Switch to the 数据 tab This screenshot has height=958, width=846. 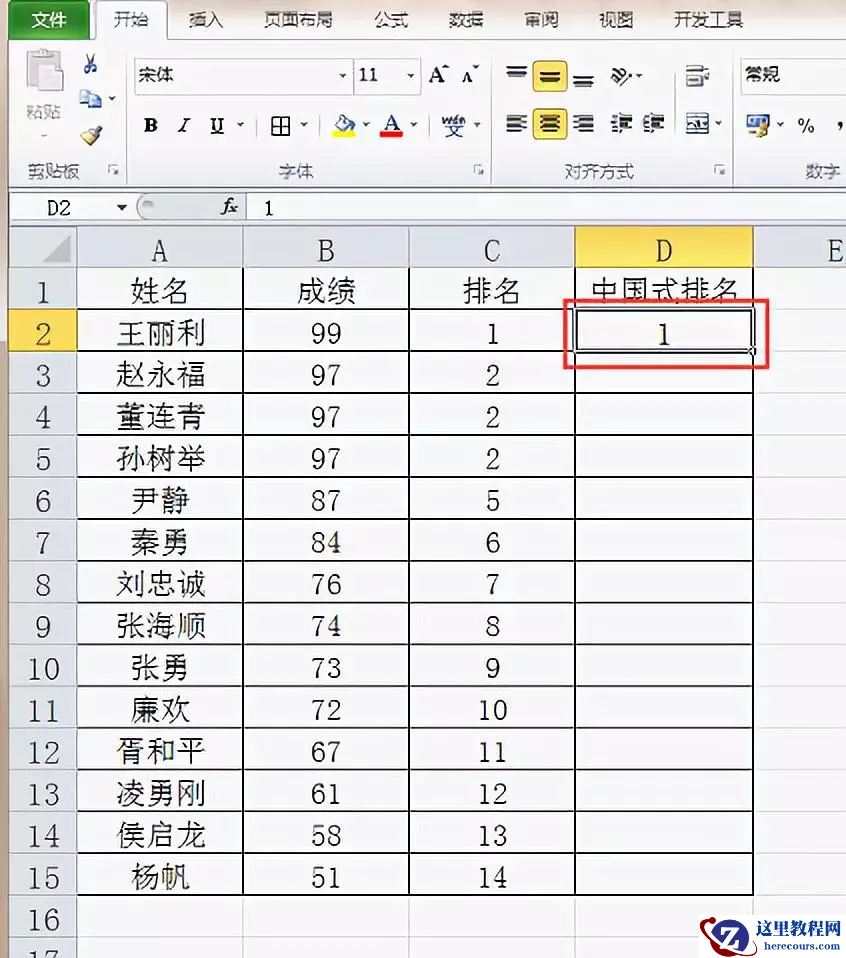465,20
